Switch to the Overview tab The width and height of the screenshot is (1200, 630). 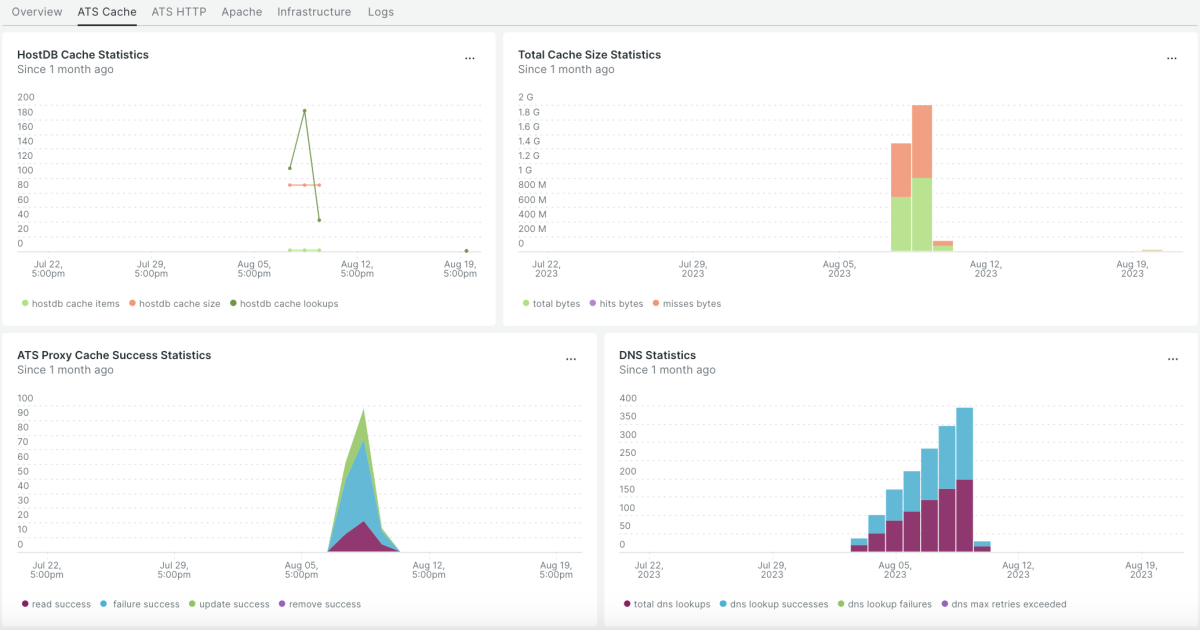37,12
